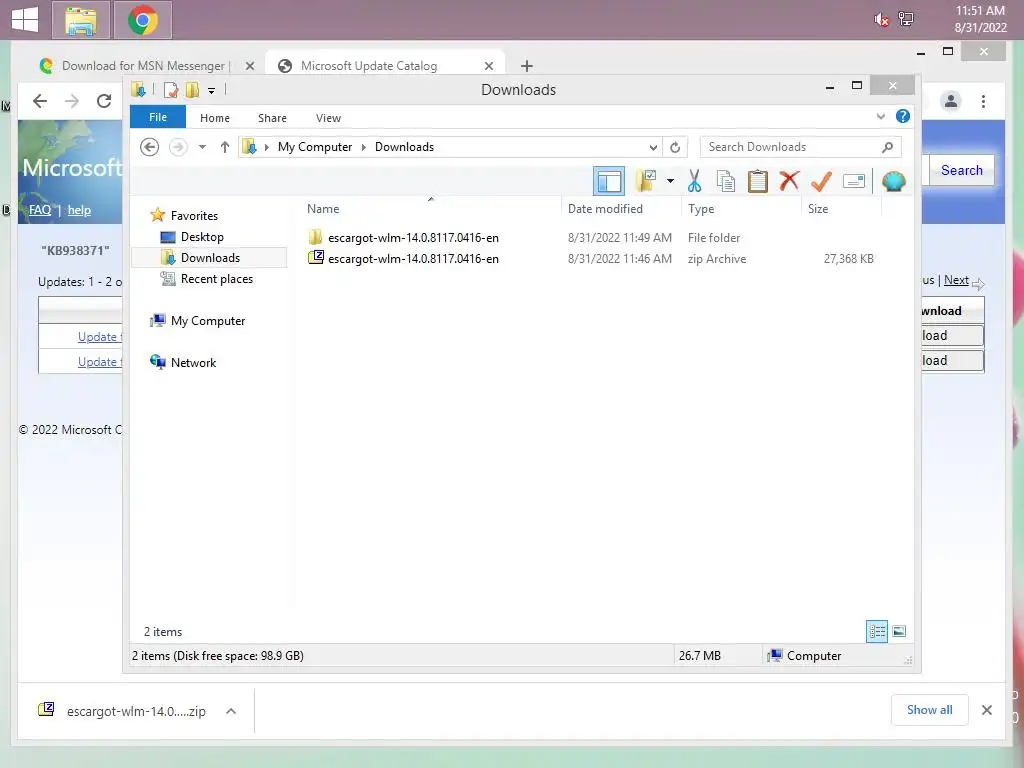Viewport: 1024px width, 768px height.
Task: Click the Next link in catalog results
Action: 956,280
